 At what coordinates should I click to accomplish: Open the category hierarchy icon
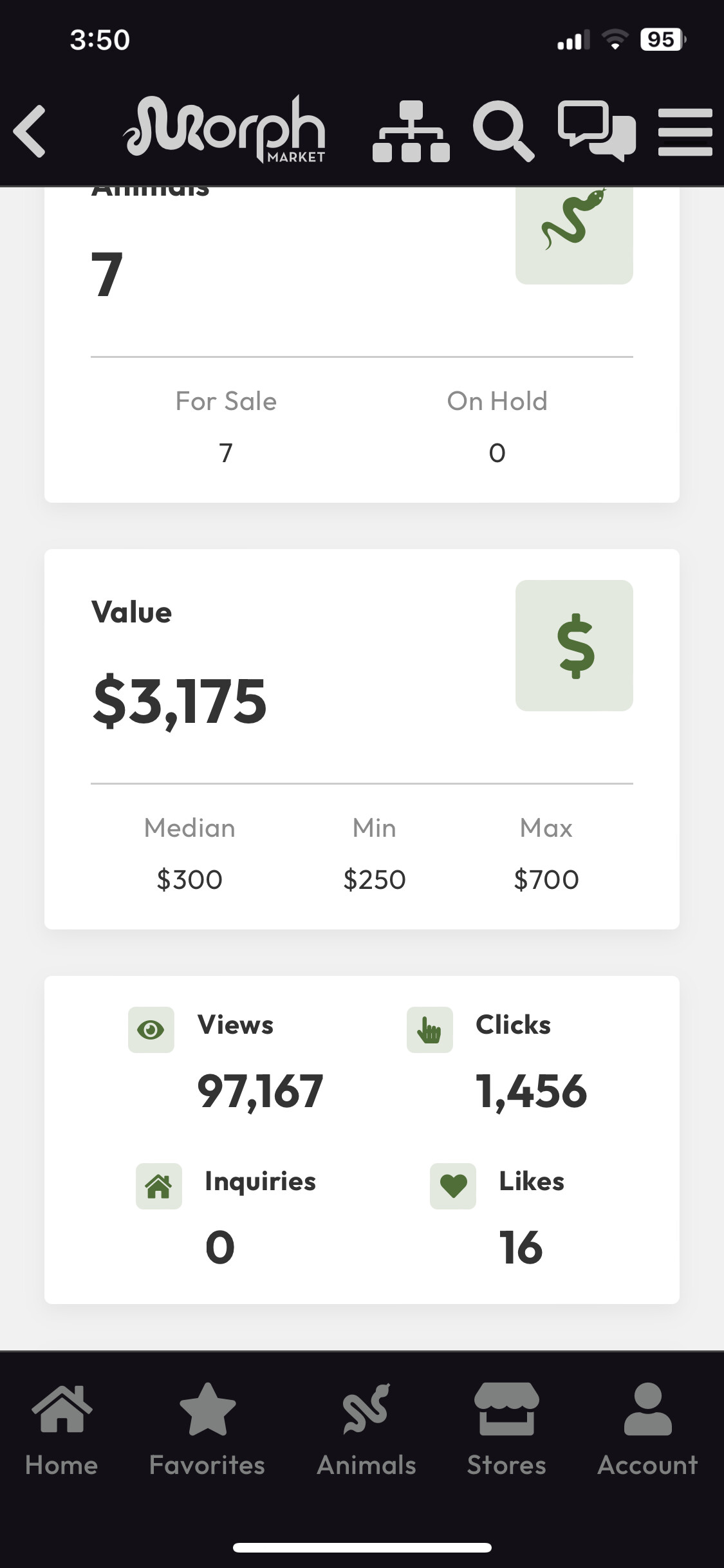point(411,131)
